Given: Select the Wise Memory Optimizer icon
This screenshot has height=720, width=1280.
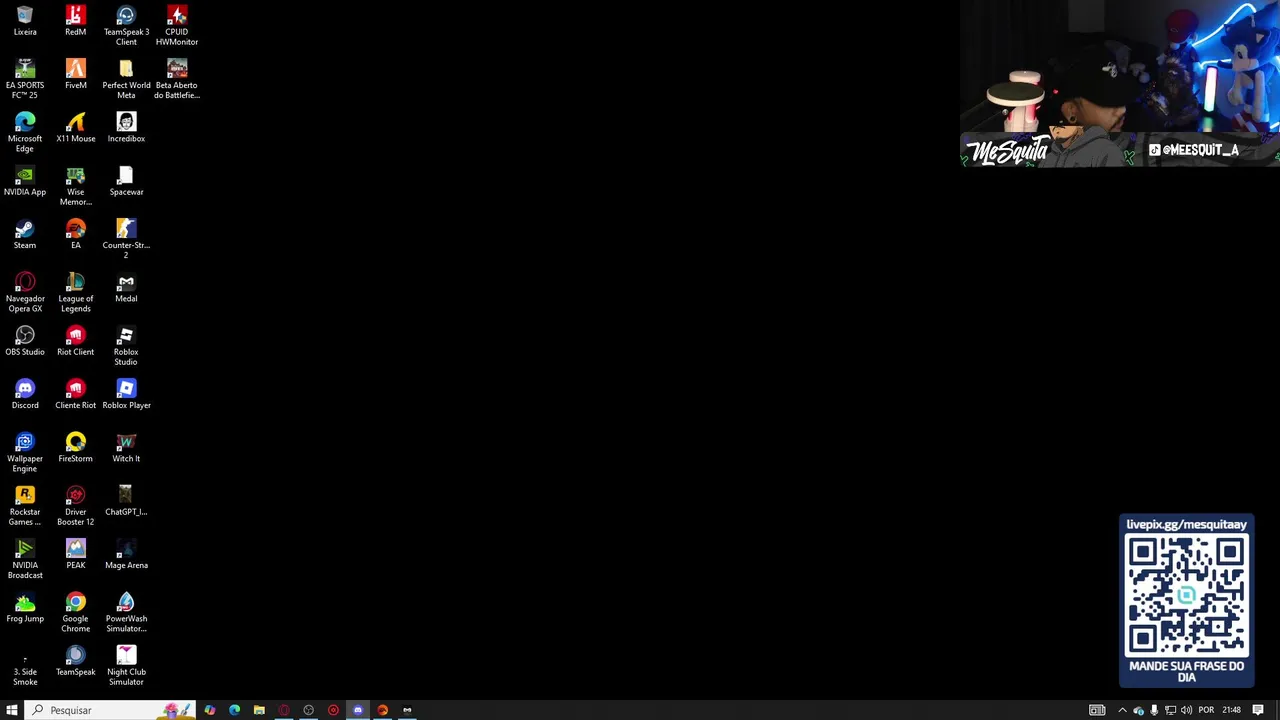Looking at the screenshot, I should 75,185.
